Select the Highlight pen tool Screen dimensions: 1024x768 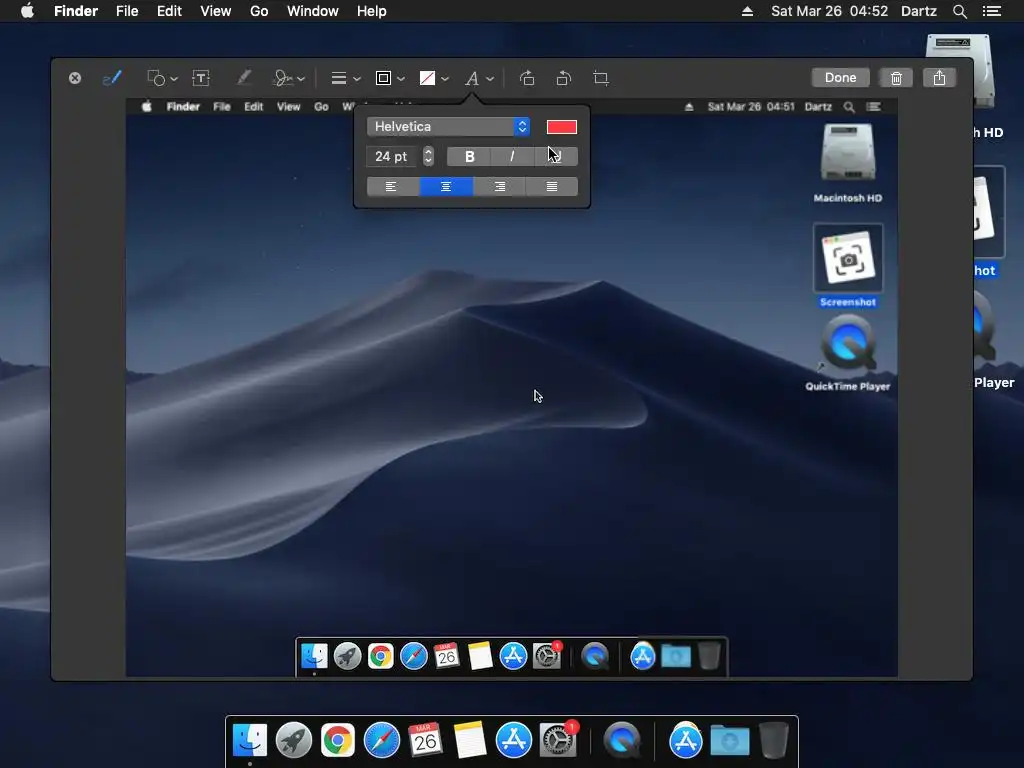pyautogui.click(x=244, y=78)
